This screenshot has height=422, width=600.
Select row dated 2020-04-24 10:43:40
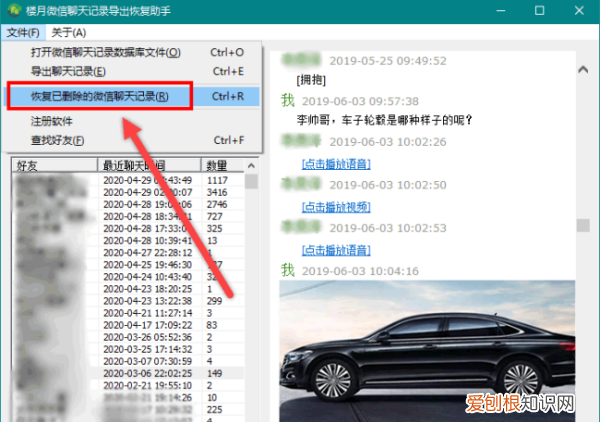click(x=128, y=277)
